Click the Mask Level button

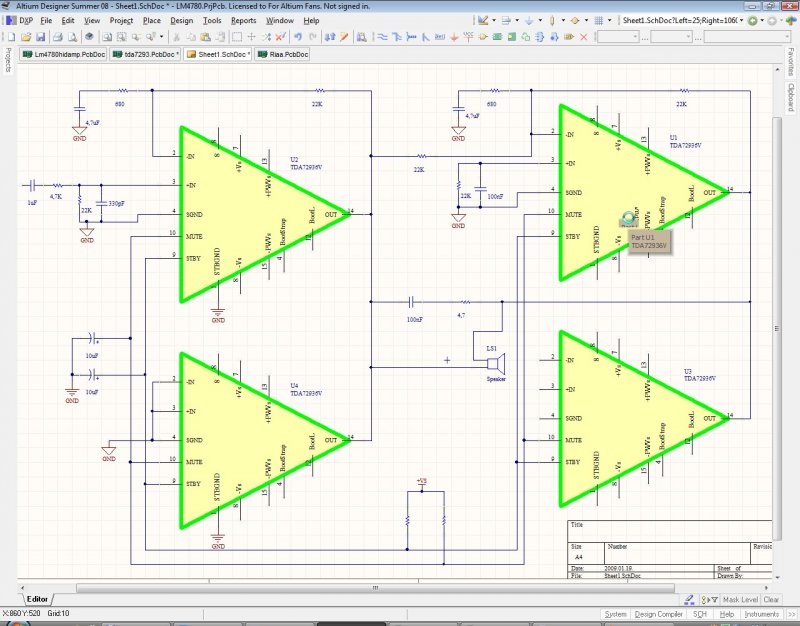[x=740, y=599]
